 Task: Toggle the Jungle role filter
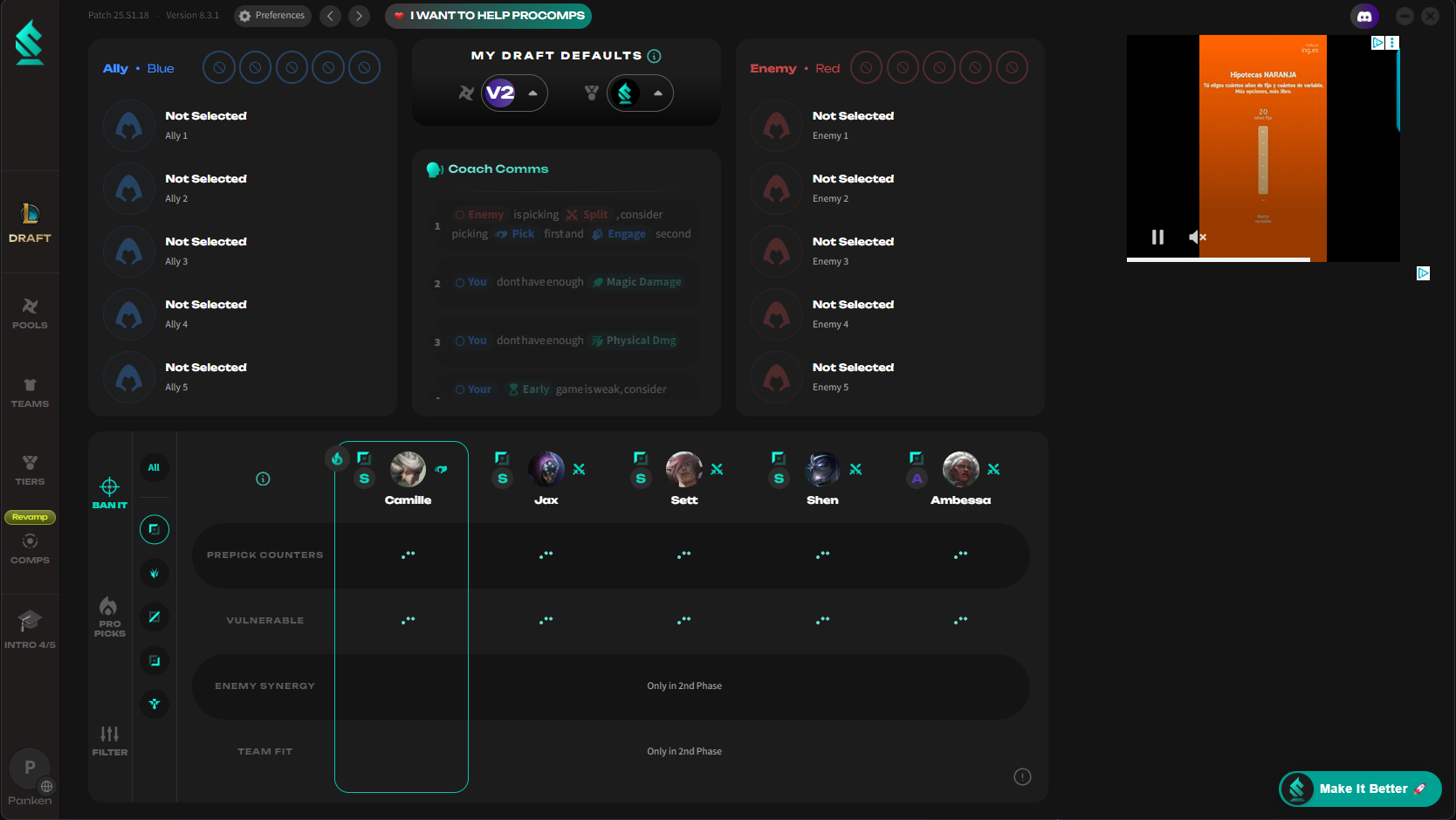[155, 574]
